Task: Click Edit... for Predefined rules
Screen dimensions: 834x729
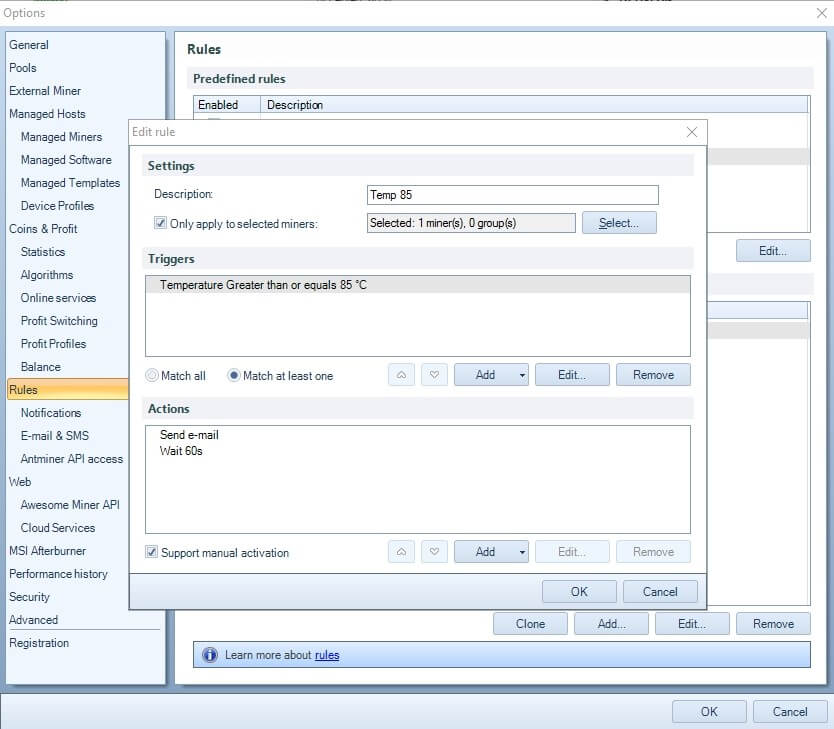Action: point(773,250)
